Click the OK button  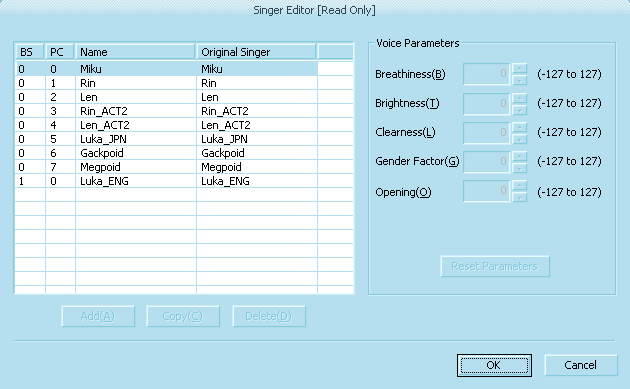click(x=494, y=365)
